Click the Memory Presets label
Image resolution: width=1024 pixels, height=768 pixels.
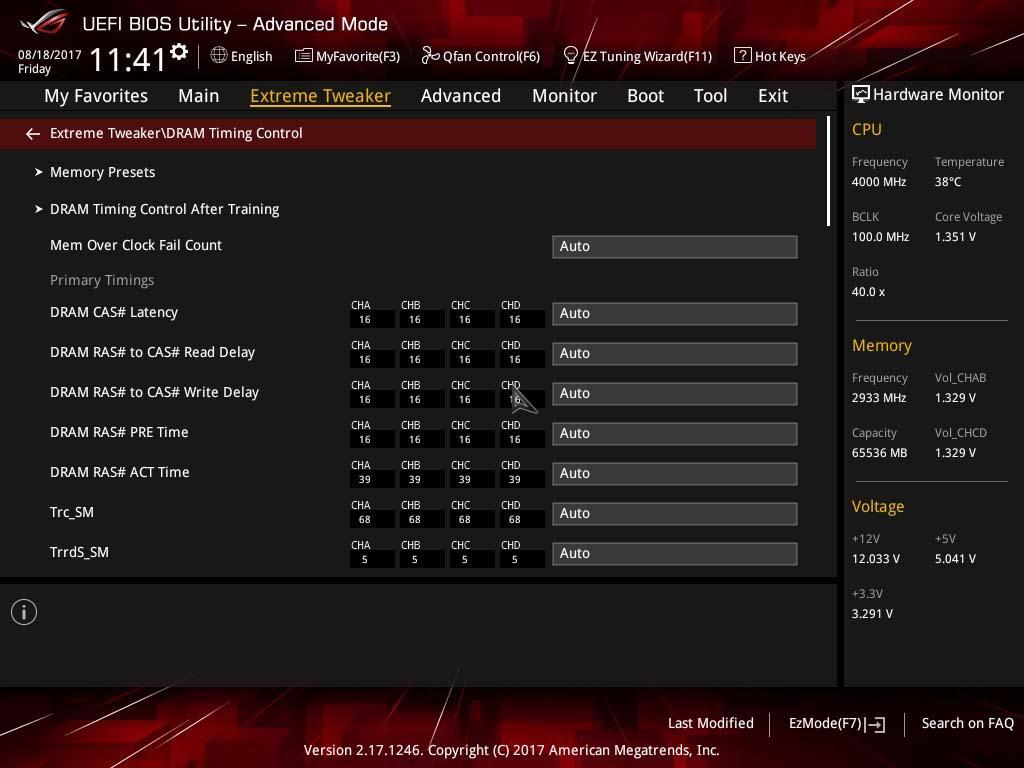[x=103, y=172]
